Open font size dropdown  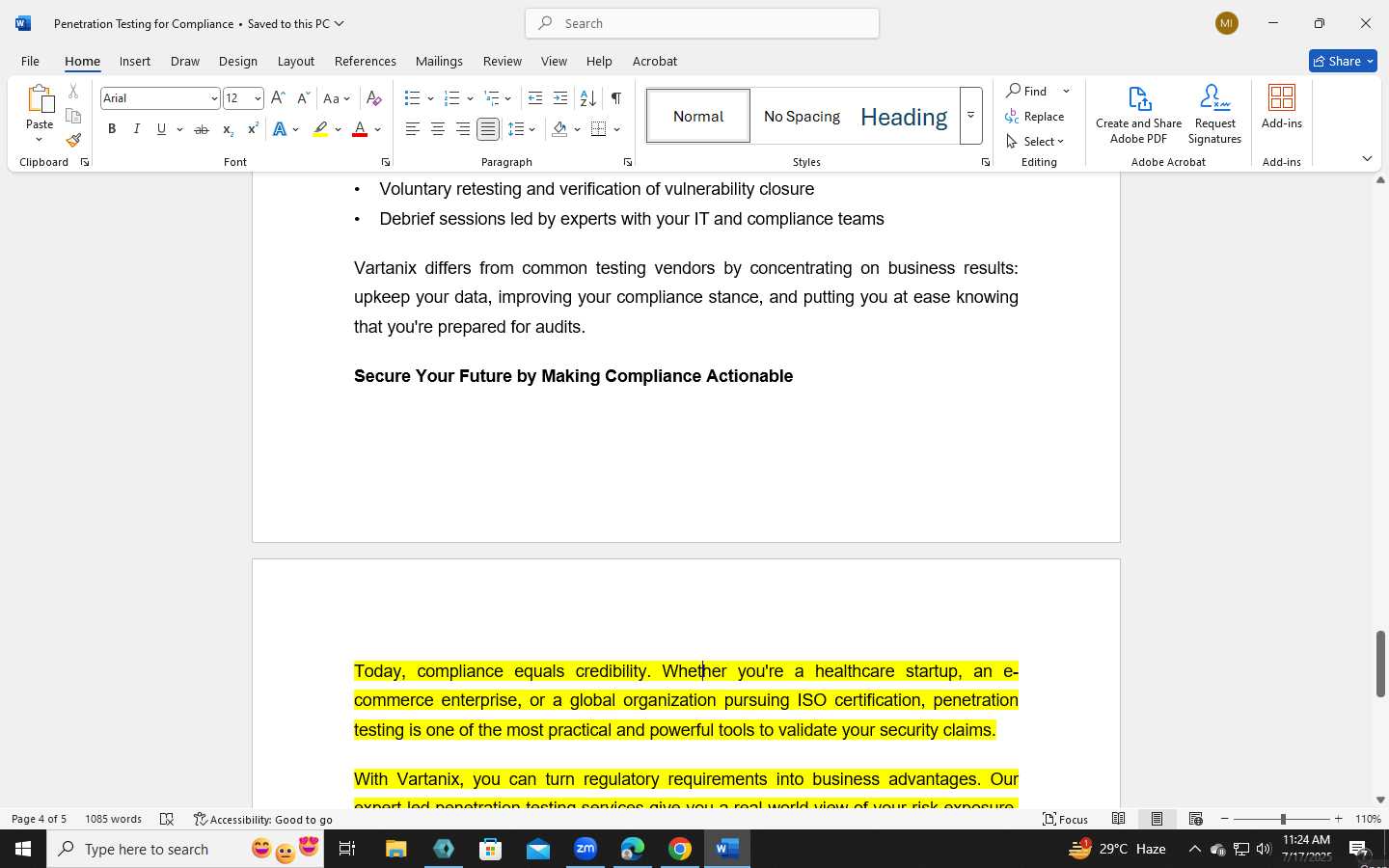point(258,98)
